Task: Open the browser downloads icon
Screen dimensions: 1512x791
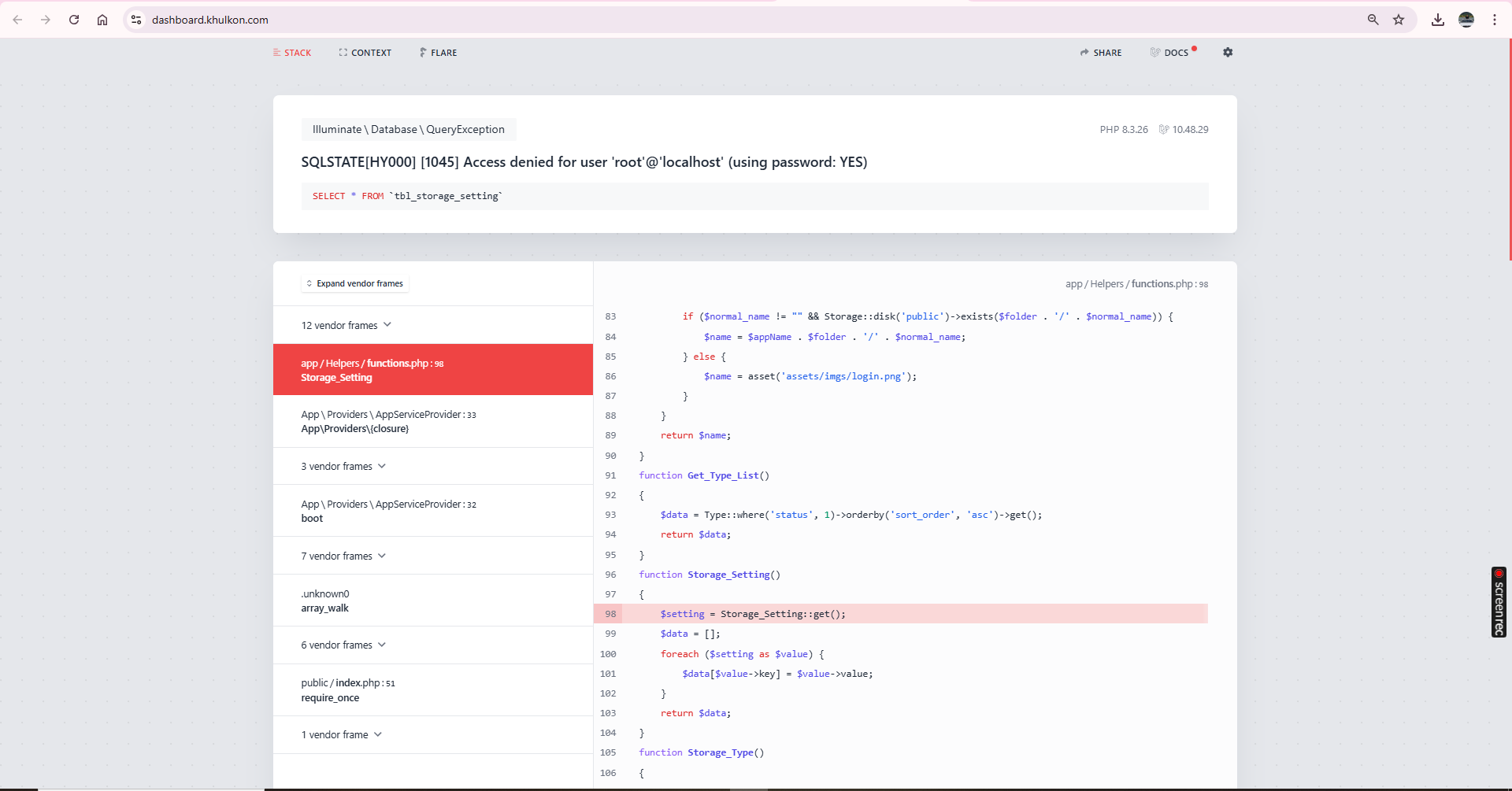Action: point(1438,20)
